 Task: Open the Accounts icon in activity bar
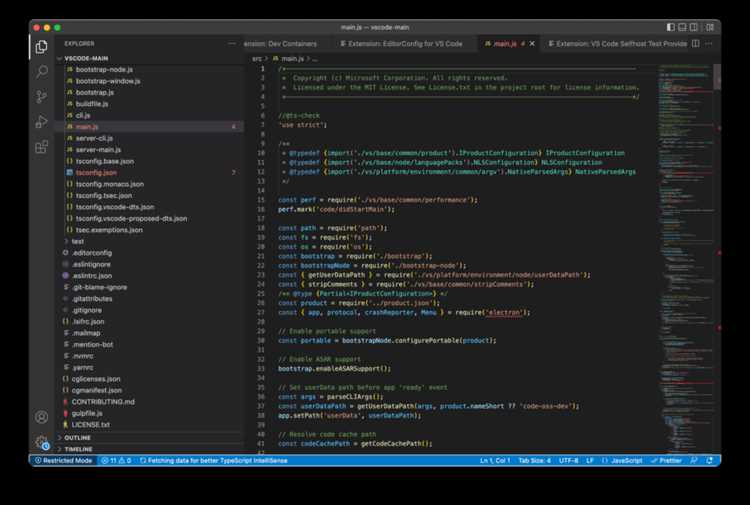point(42,417)
